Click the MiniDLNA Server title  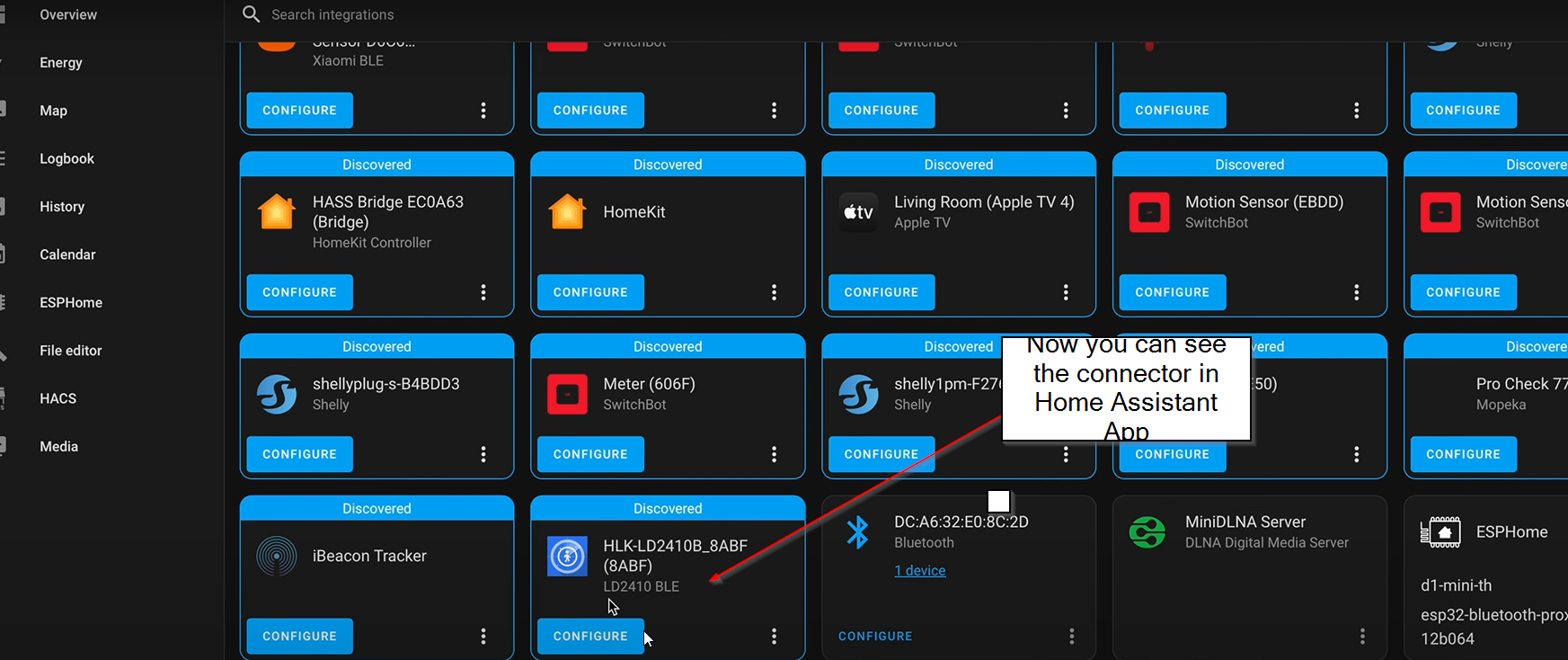click(x=1245, y=522)
